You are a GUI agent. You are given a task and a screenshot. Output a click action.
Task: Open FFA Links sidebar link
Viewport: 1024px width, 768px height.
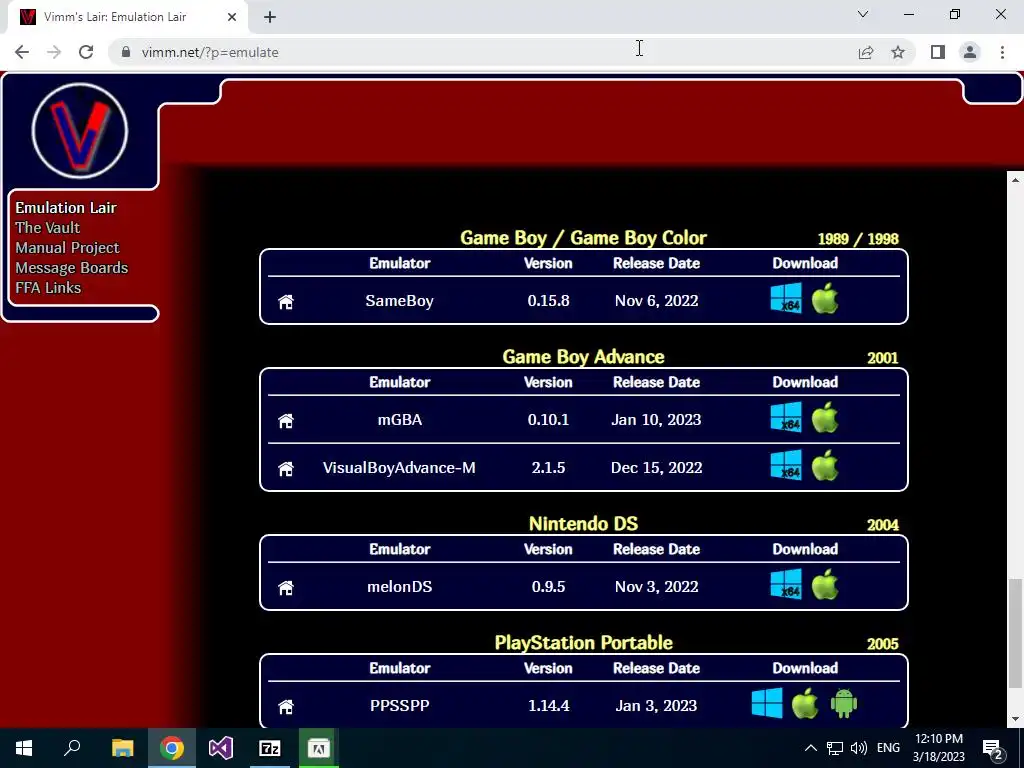point(48,288)
